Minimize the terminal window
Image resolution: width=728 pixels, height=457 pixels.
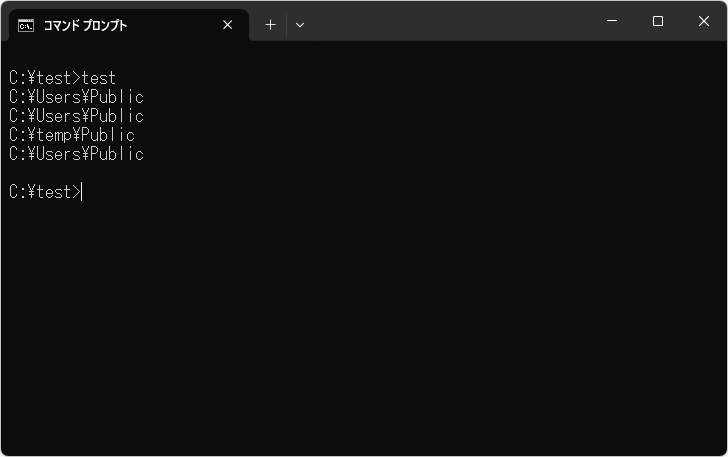tap(612, 21)
